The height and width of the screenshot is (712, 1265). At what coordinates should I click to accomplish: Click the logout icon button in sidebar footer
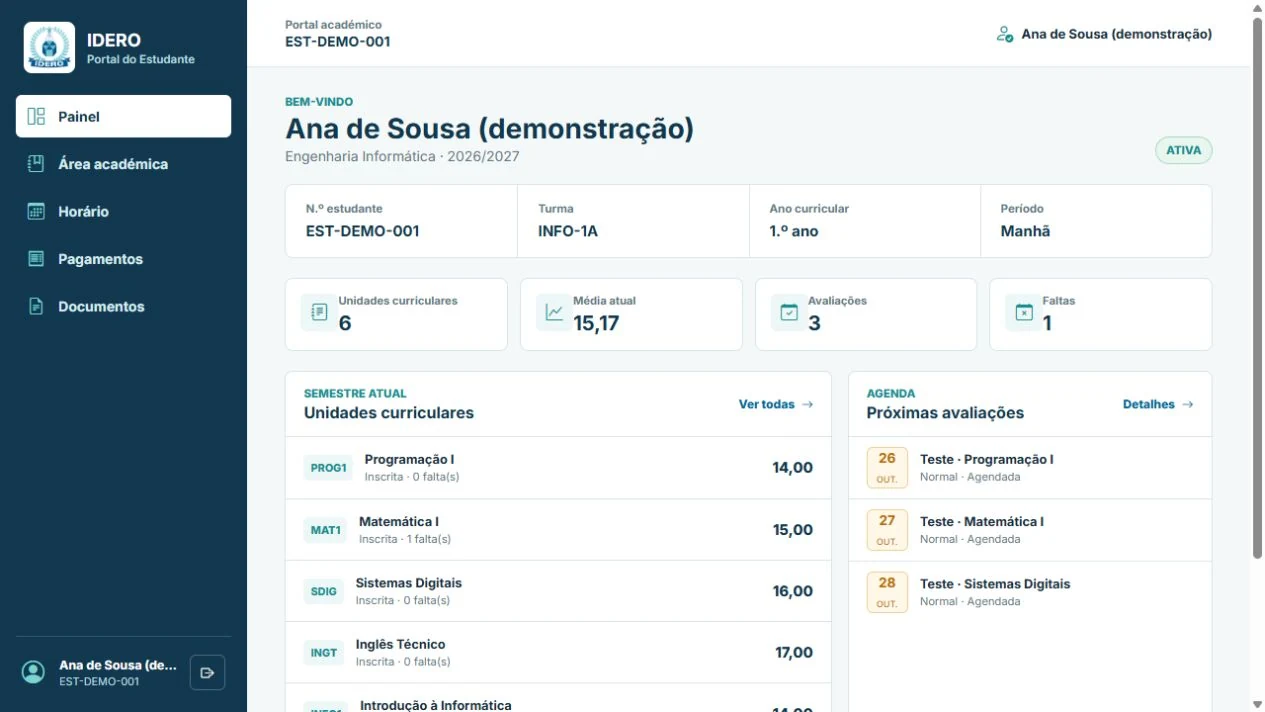click(x=207, y=672)
